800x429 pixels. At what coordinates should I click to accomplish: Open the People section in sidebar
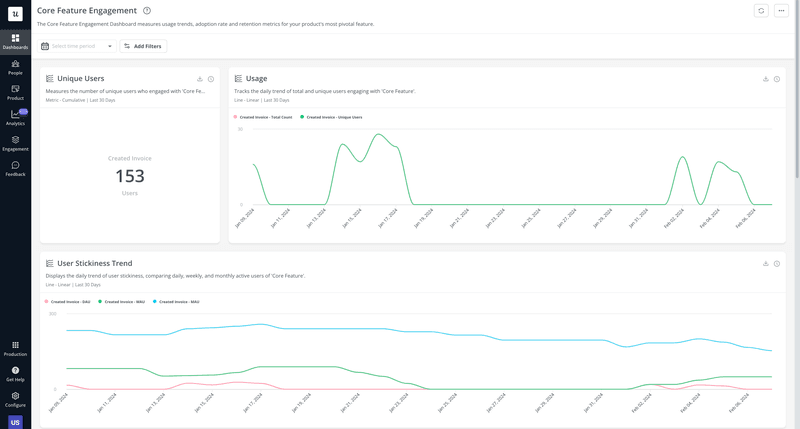(15, 67)
